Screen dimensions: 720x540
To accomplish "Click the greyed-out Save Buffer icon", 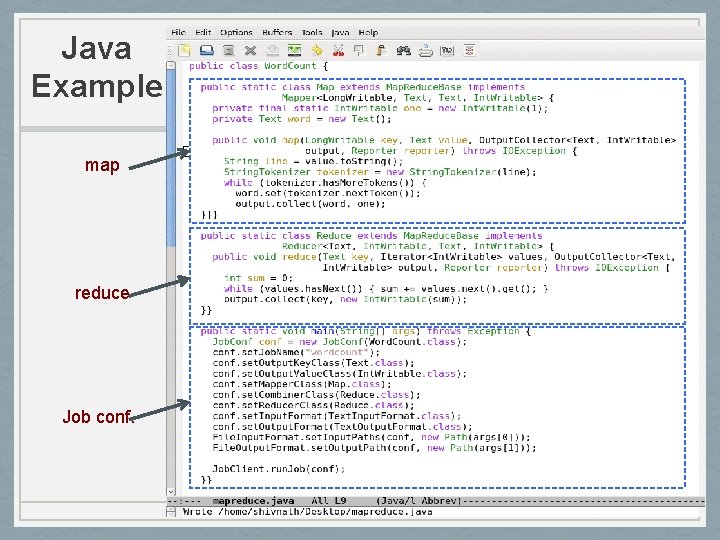I will (272, 51).
